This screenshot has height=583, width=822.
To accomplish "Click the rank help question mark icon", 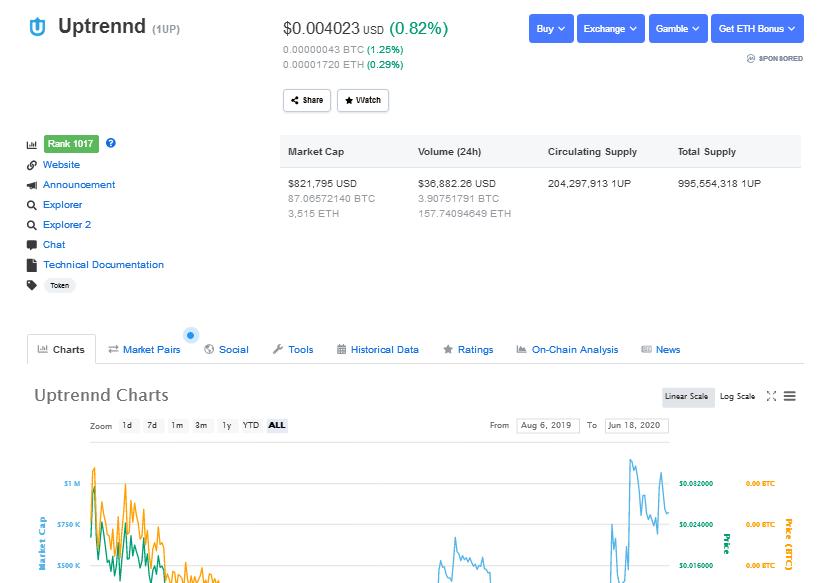I will click(111, 143).
